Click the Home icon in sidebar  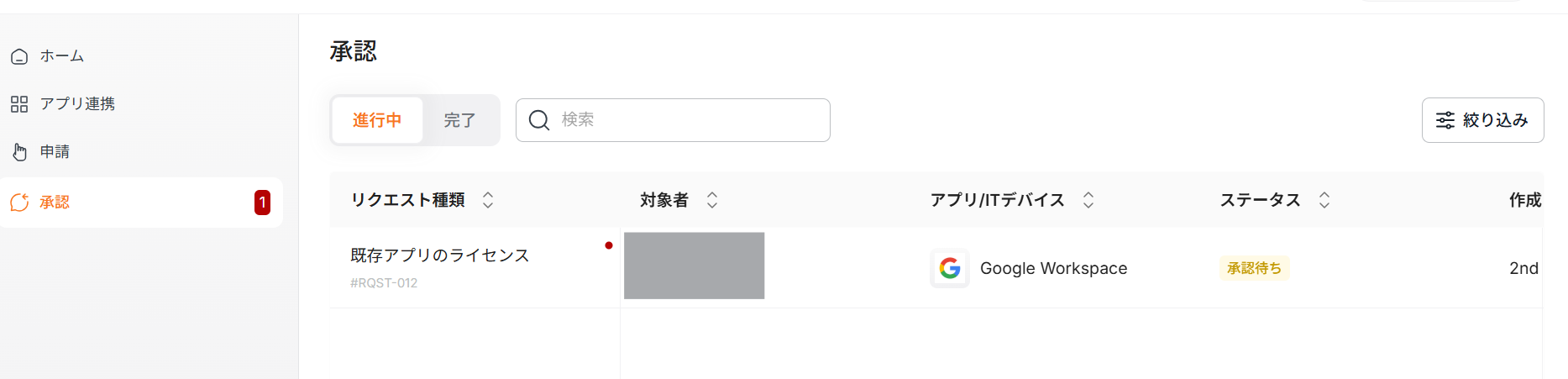[x=19, y=57]
